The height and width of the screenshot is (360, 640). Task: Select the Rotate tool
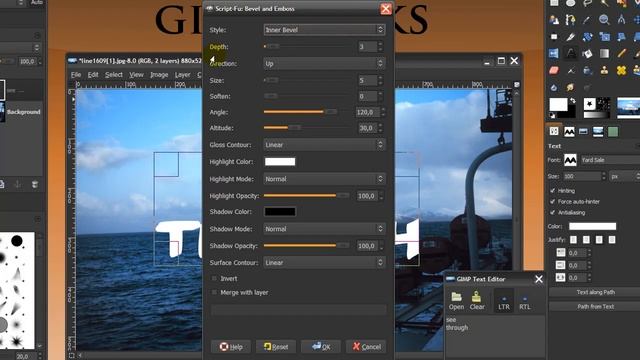point(587,37)
